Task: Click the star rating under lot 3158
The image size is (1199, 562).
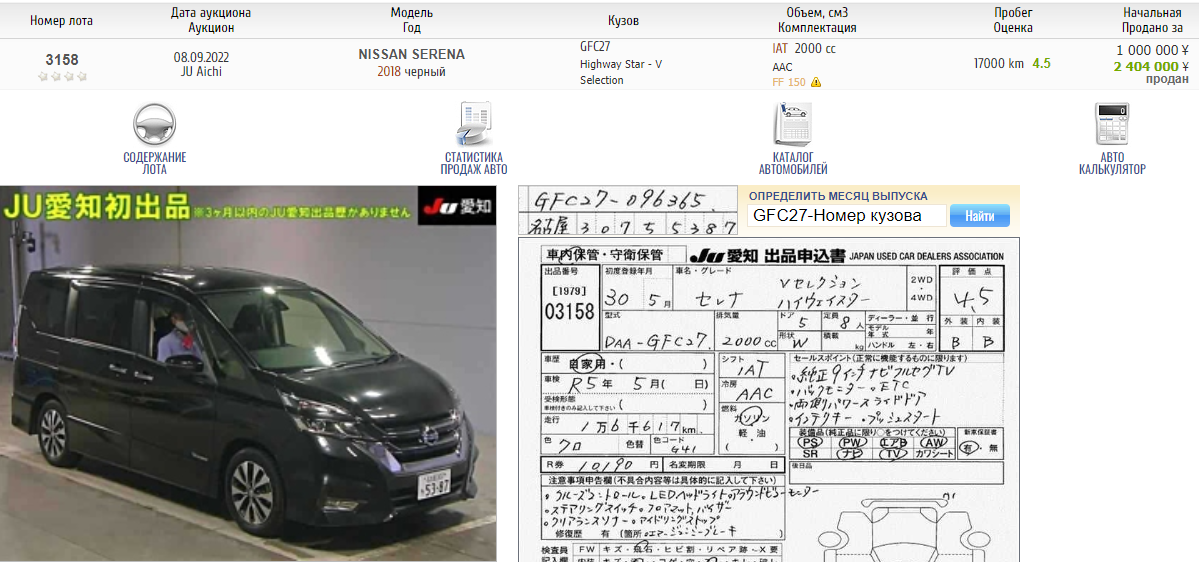Action: [x=62, y=76]
